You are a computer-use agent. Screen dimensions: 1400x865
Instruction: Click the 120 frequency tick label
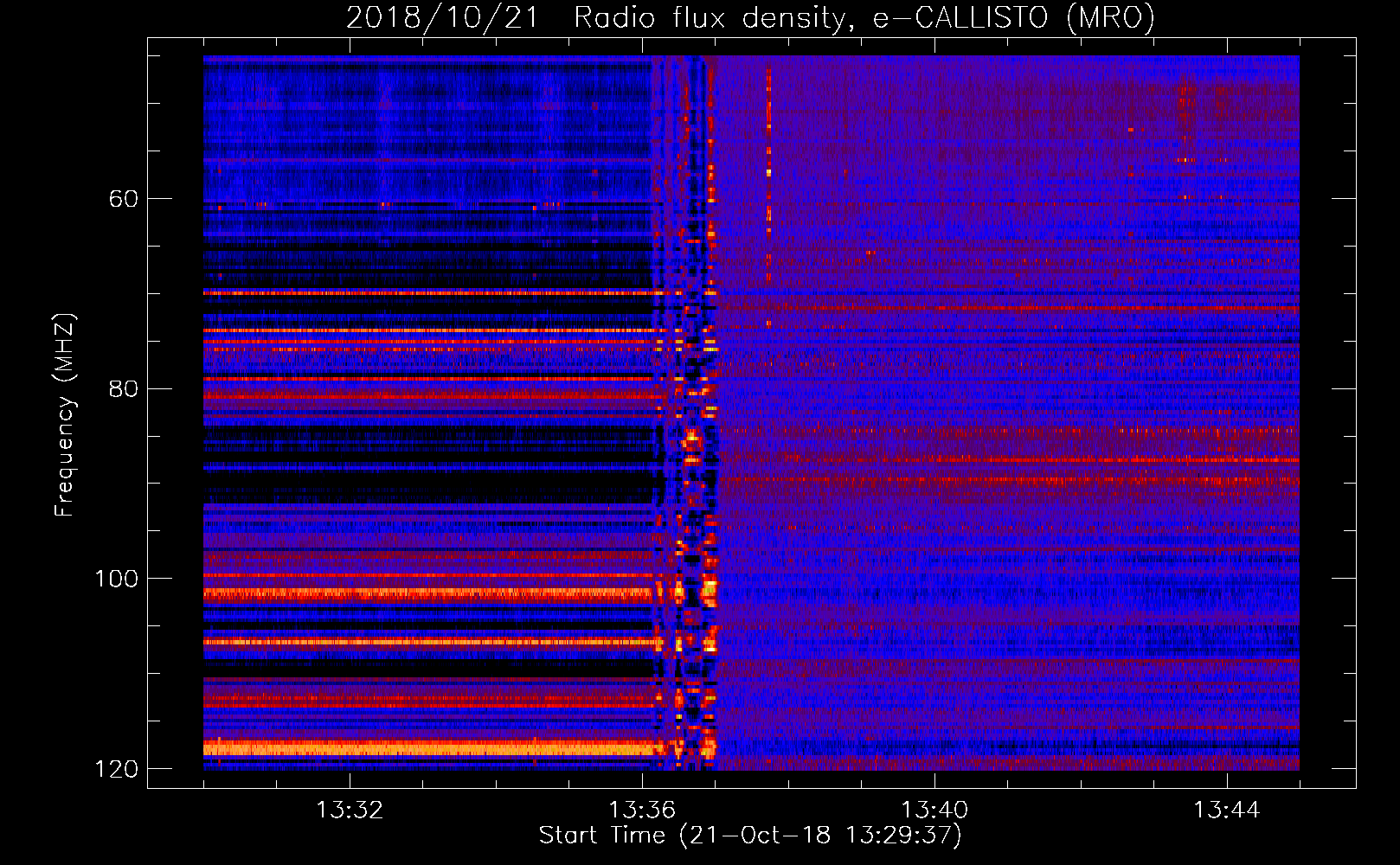(x=116, y=769)
